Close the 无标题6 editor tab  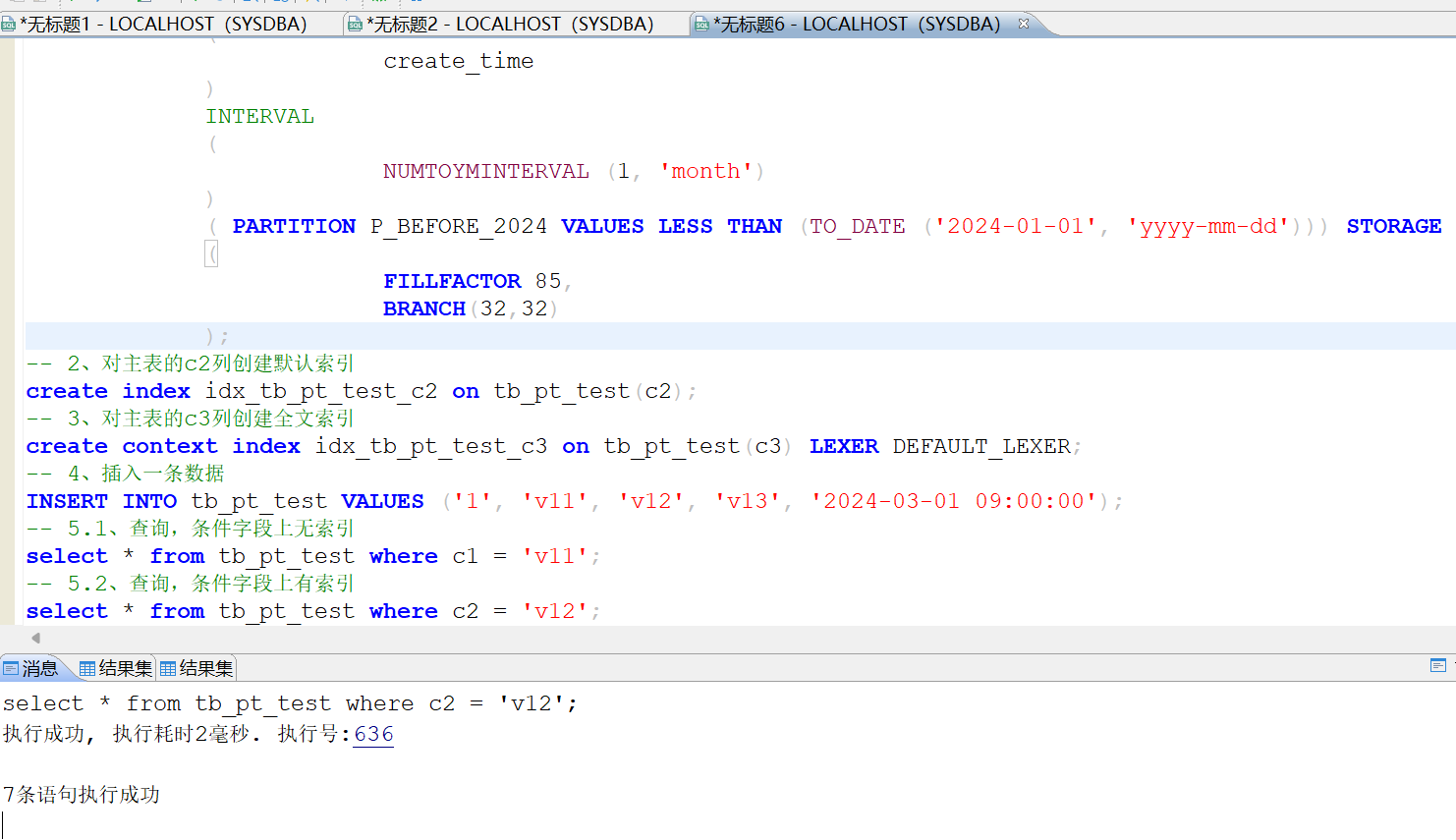[x=1024, y=24]
